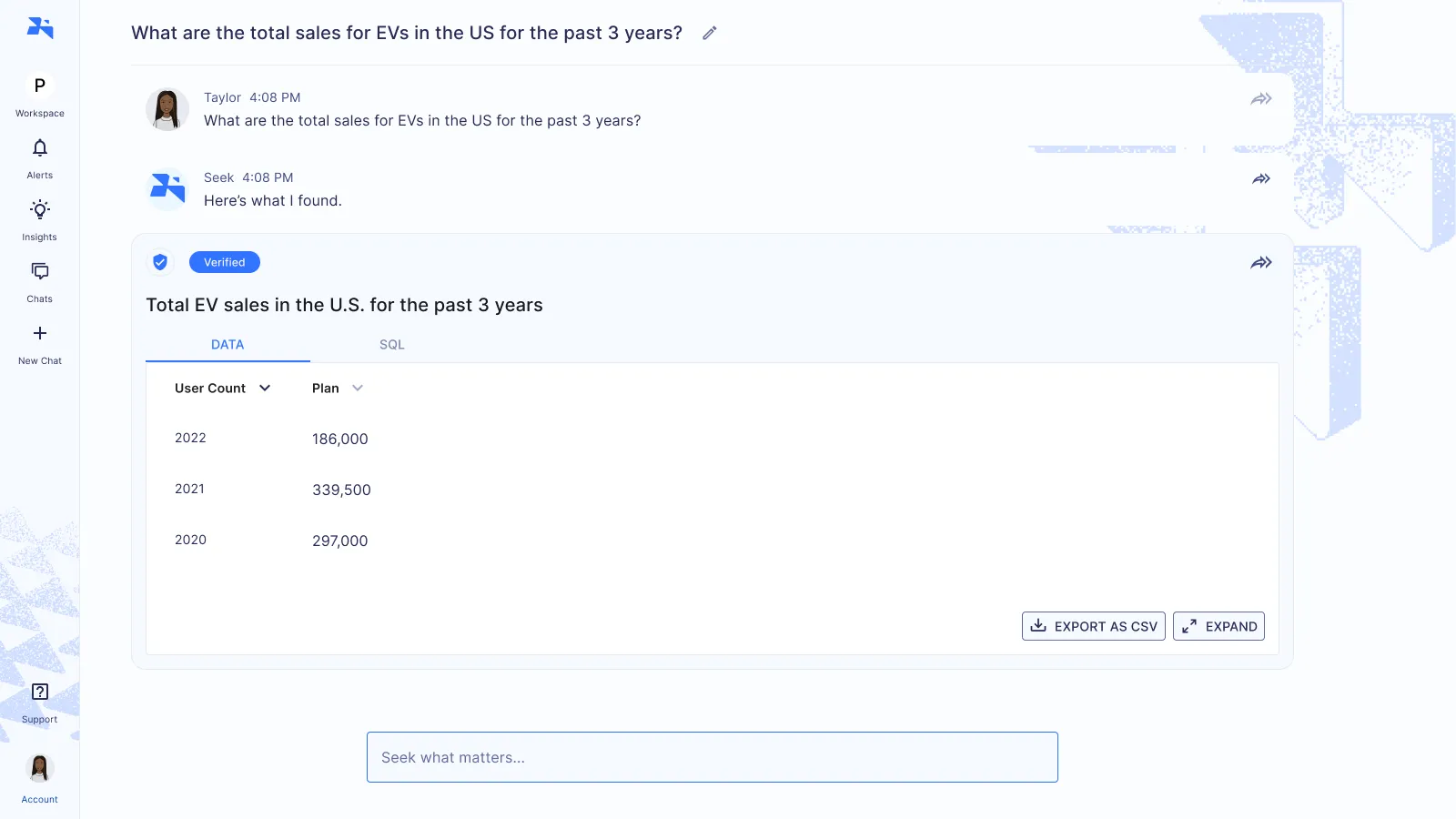Open the Workspace P switcher
This screenshot has height=819, width=1456.
(x=40, y=86)
